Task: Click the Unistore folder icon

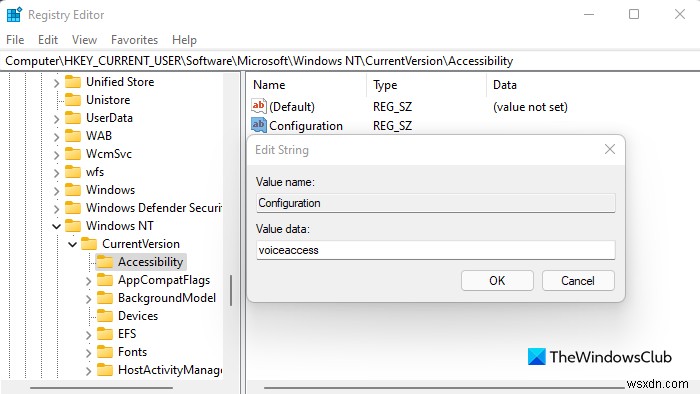Action: pyautogui.click(x=73, y=100)
